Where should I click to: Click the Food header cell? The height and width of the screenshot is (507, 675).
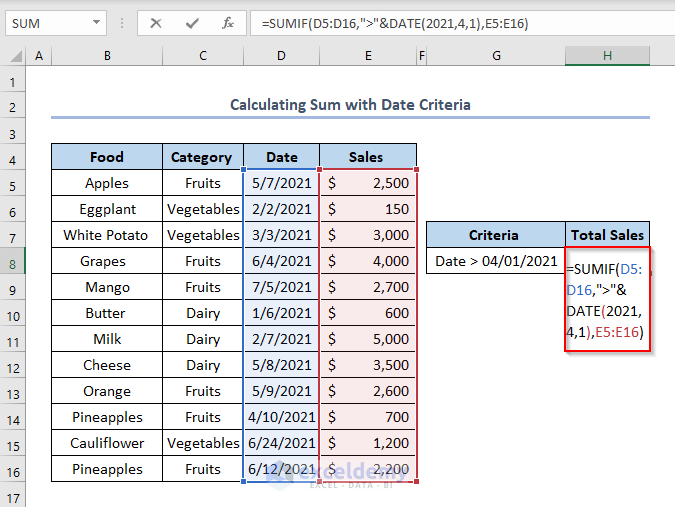(x=107, y=157)
